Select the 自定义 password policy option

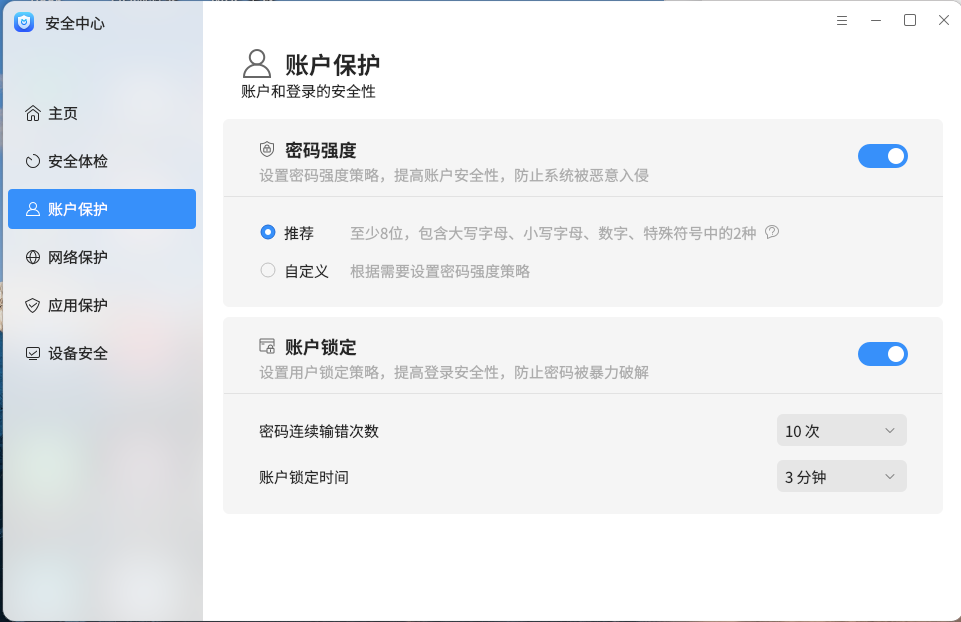tap(267, 269)
